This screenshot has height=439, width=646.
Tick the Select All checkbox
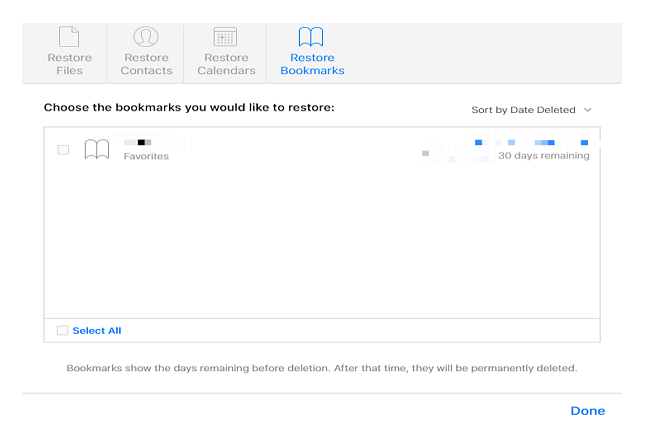coord(63,330)
